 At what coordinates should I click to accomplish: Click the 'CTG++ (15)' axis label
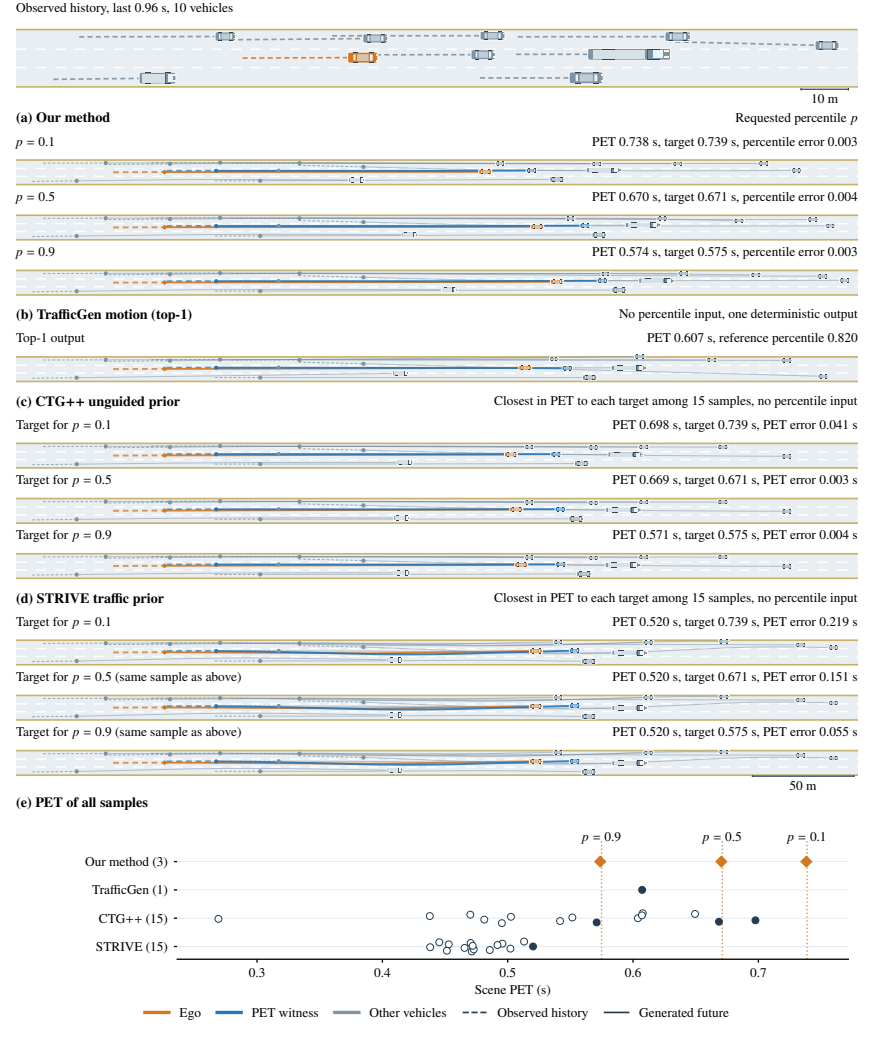133,919
